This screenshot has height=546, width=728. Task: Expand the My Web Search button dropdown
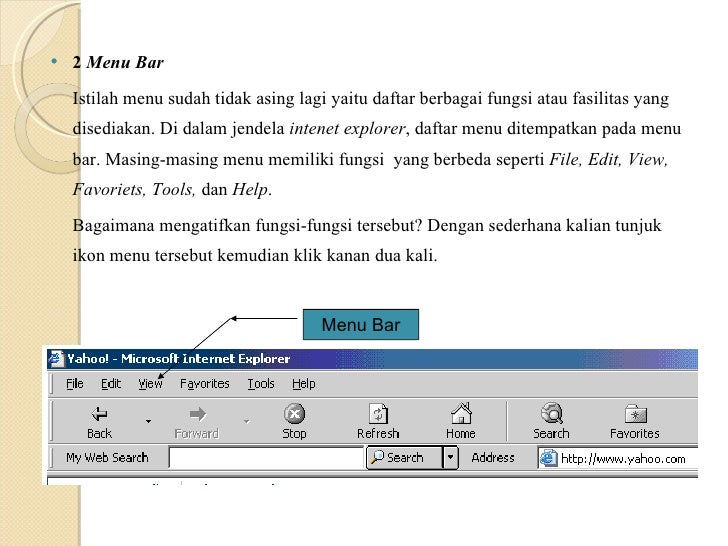click(x=450, y=457)
